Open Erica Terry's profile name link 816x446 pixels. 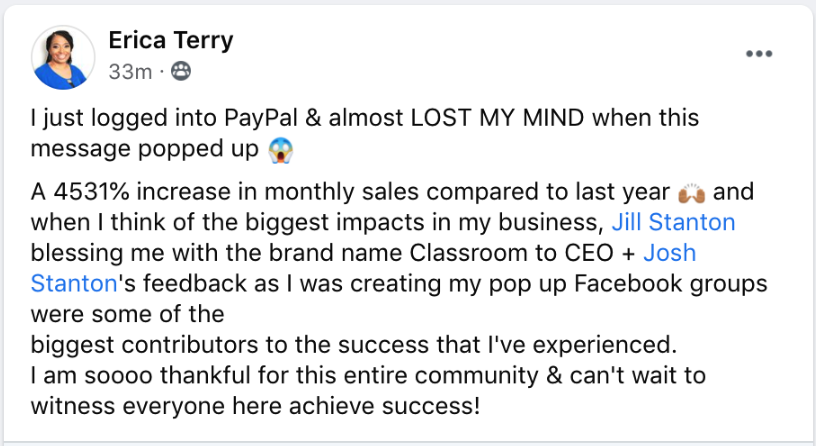[x=170, y=41]
